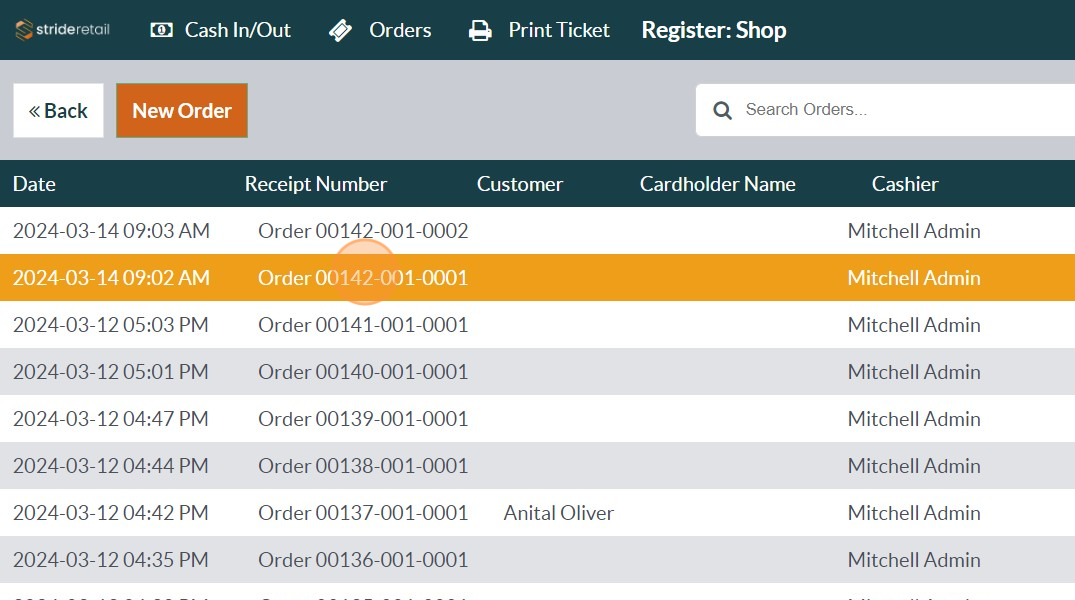The height and width of the screenshot is (600, 1075).
Task: Click the search magnifier icon
Action: pos(722,110)
